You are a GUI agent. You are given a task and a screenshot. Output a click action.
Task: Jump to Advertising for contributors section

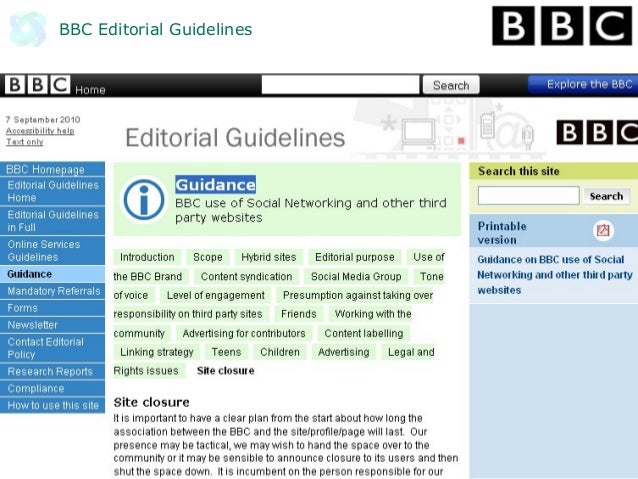point(244,333)
